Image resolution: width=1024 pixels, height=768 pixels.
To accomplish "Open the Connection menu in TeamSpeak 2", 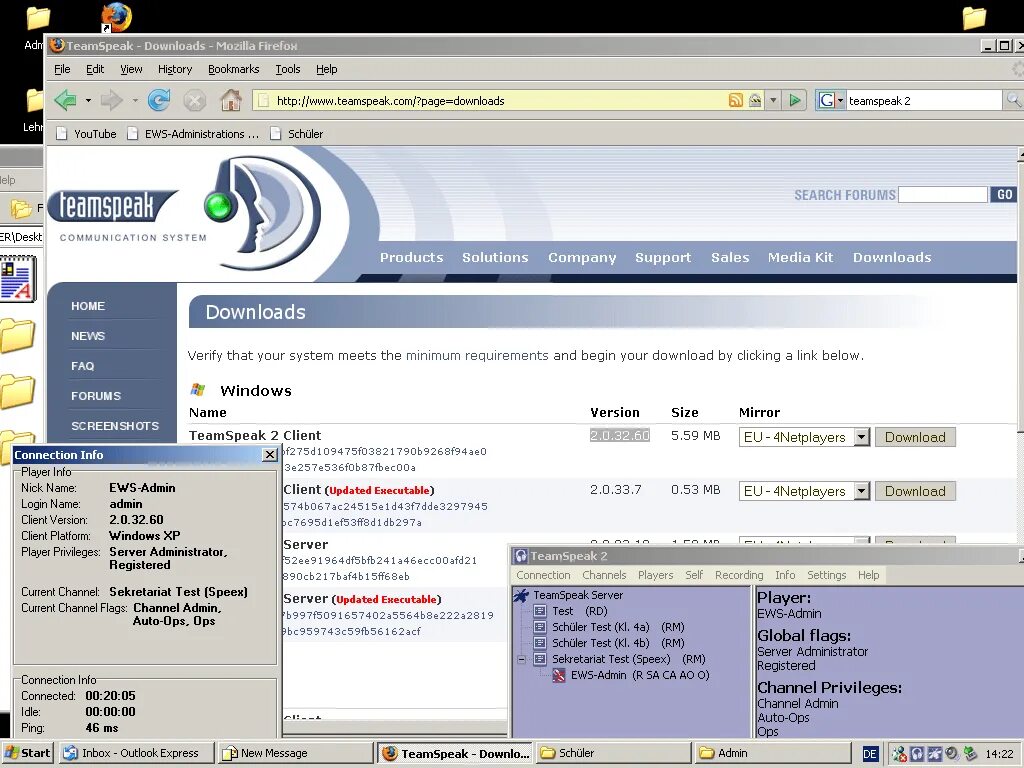I will point(543,575).
